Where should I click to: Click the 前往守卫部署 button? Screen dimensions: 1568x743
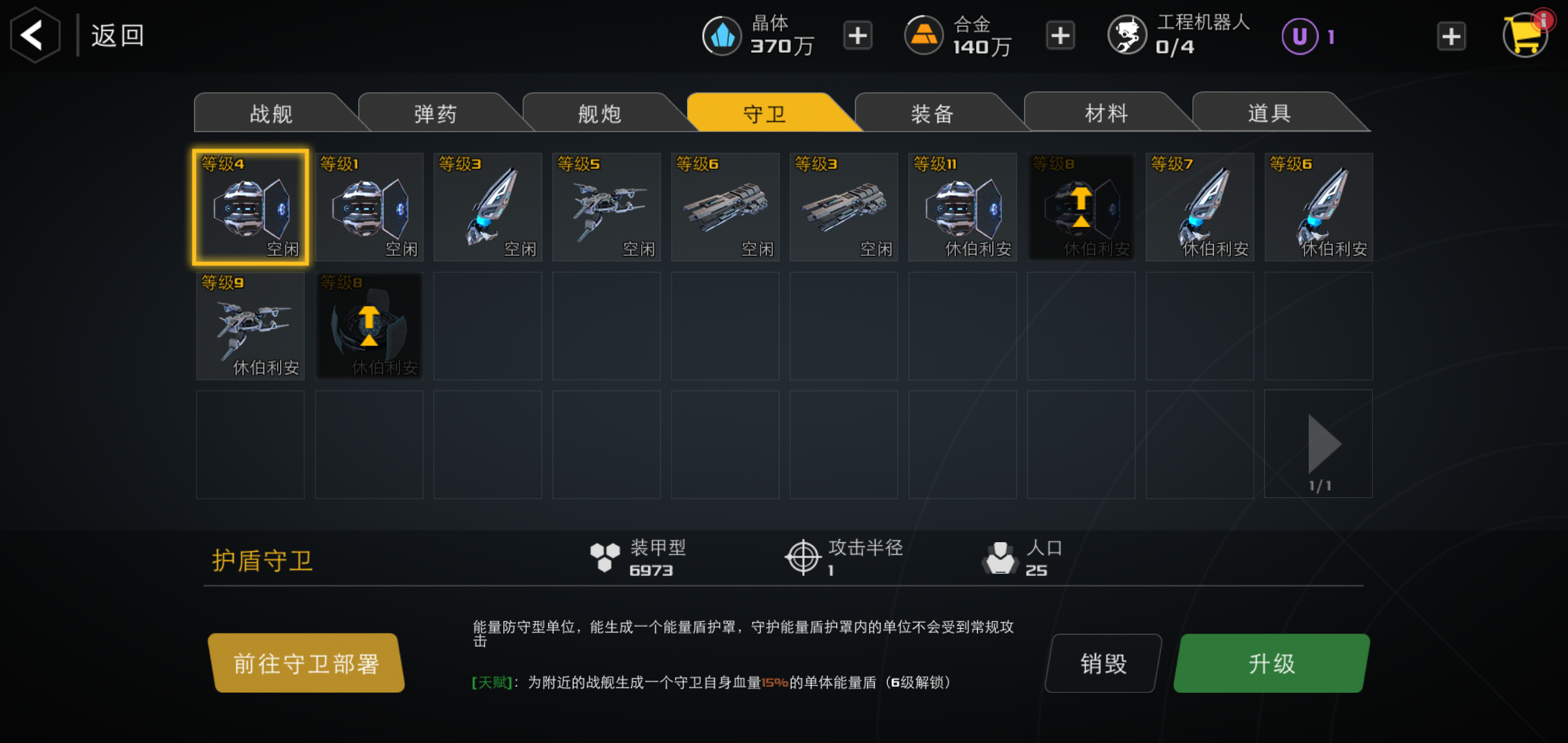point(306,663)
